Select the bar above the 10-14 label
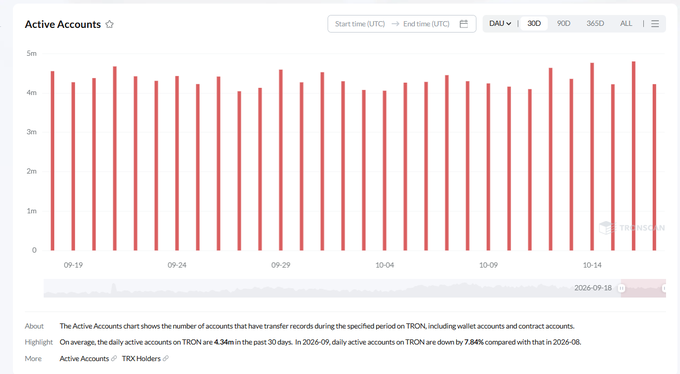The width and height of the screenshot is (680, 374). [x=592, y=157]
